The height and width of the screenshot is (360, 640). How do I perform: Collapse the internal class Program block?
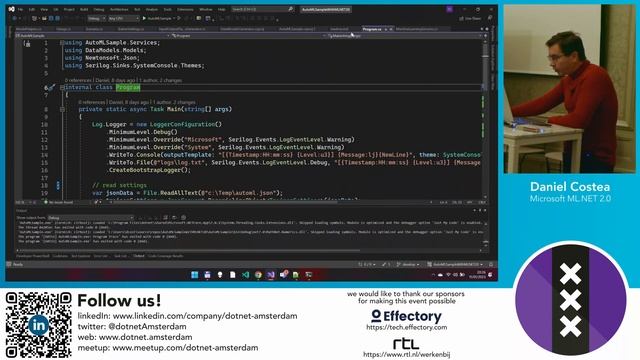62,87
